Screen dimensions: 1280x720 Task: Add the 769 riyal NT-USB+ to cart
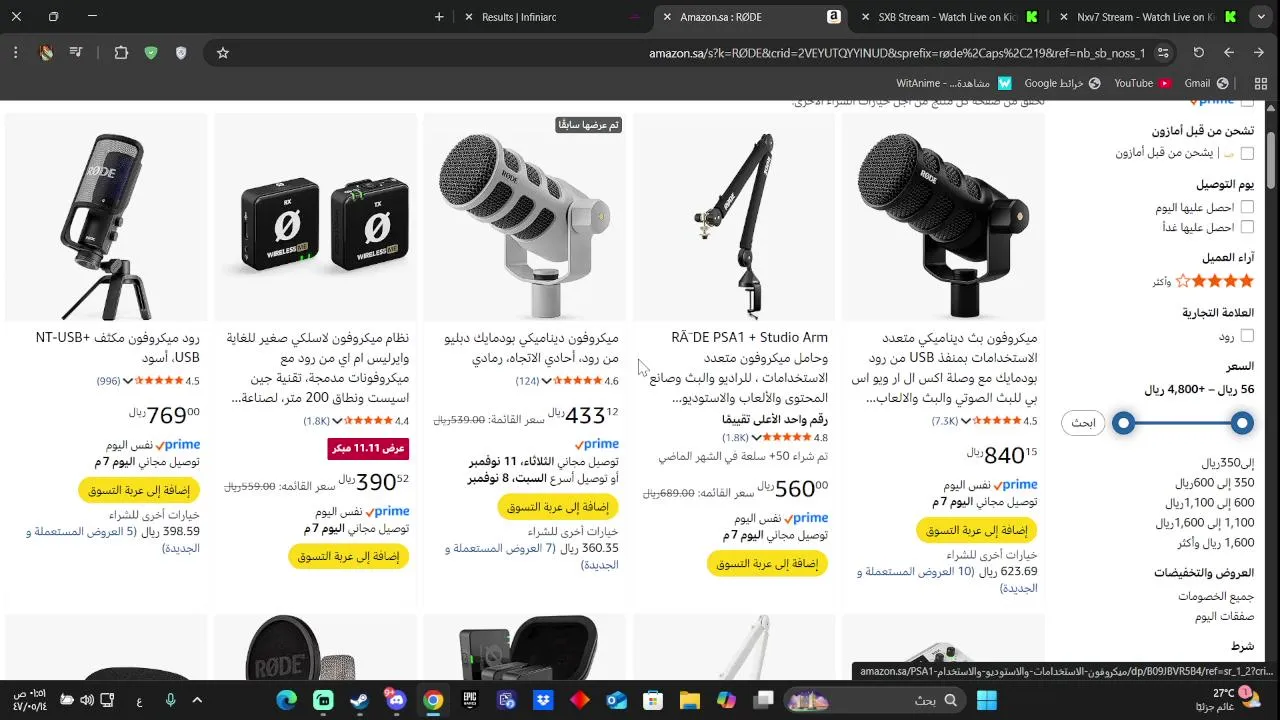139,490
